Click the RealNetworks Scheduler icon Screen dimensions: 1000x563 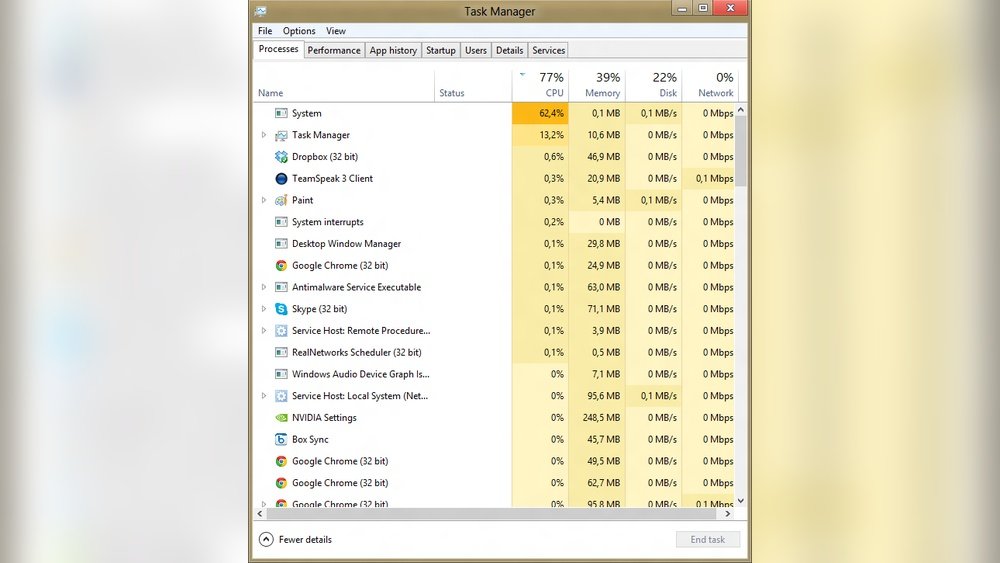click(x=281, y=352)
